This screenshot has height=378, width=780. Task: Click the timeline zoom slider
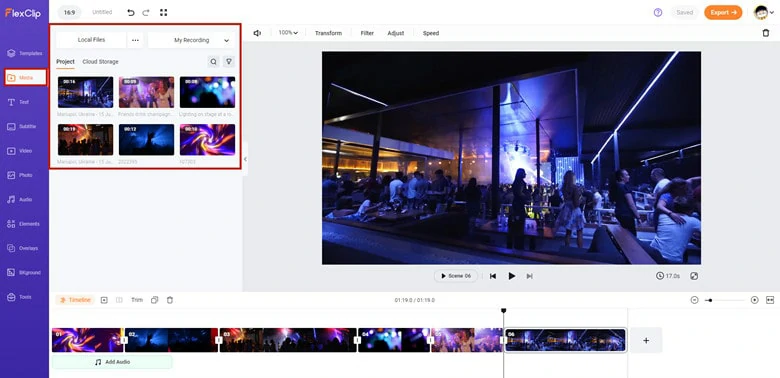tap(725, 300)
